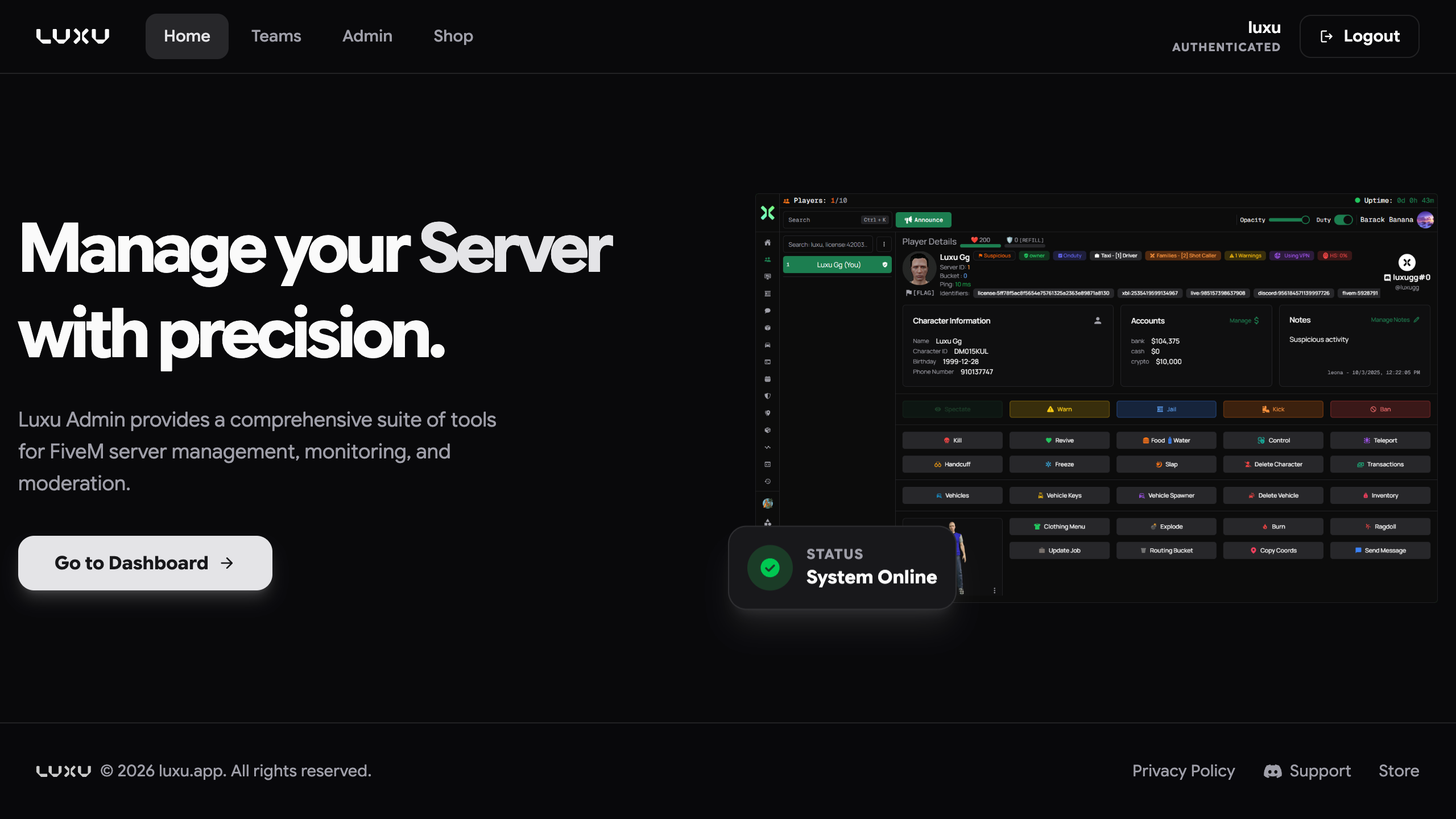Click Manage Notes link in Notes card
Image resolution: width=1456 pixels, height=819 pixels.
pyautogui.click(x=1395, y=320)
